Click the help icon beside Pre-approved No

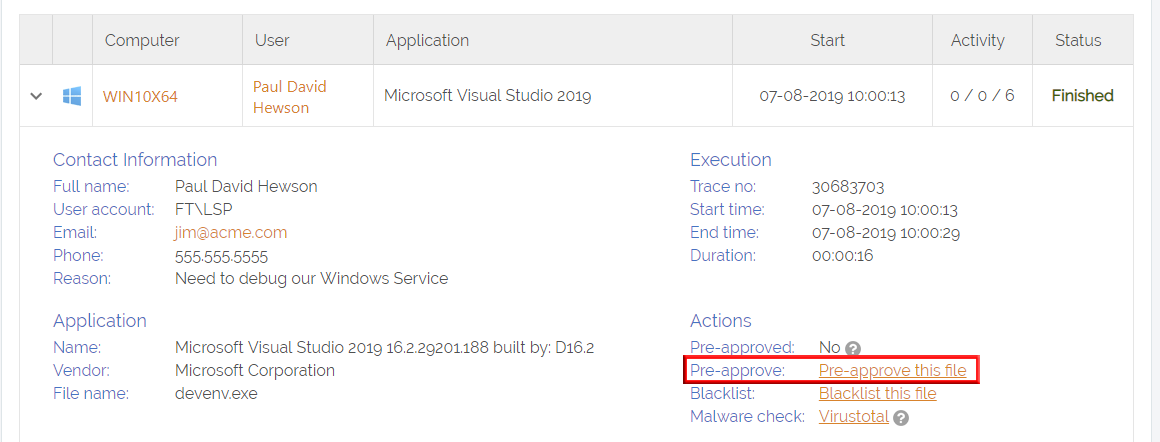853,348
